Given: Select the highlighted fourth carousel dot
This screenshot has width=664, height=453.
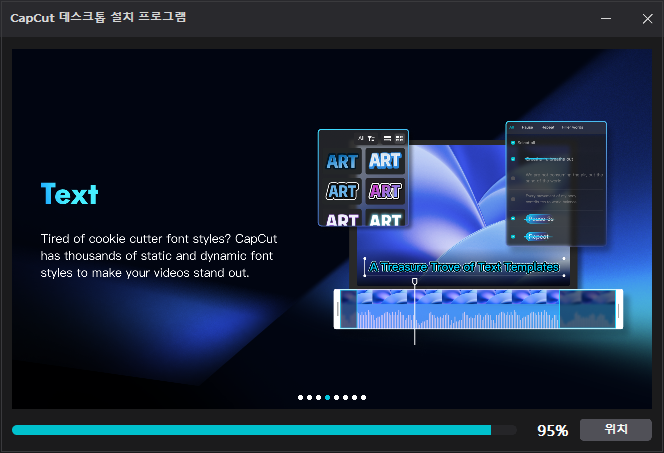Looking at the screenshot, I should (x=327, y=398).
